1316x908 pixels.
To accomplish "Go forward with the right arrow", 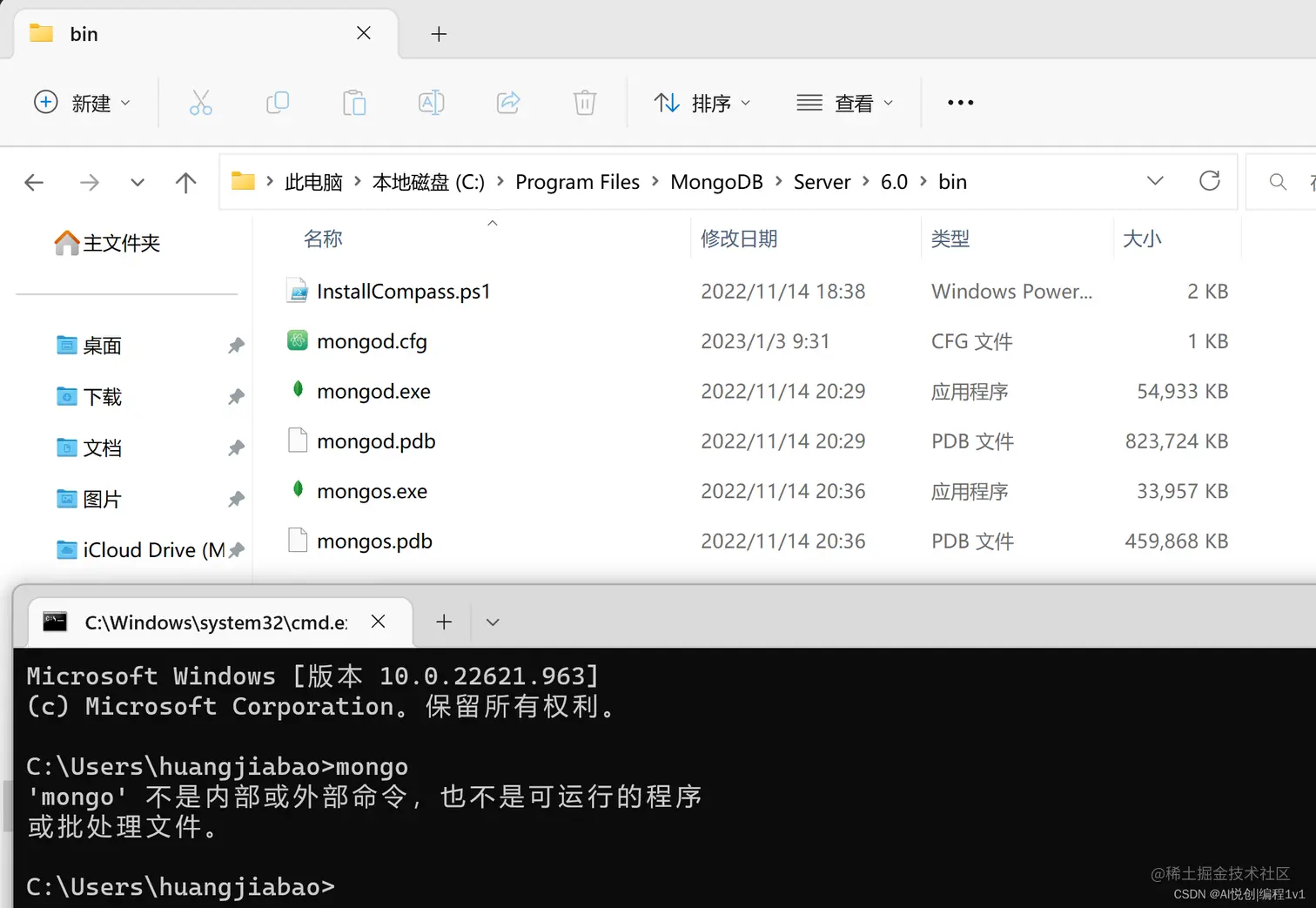I will tap(89, 182).
